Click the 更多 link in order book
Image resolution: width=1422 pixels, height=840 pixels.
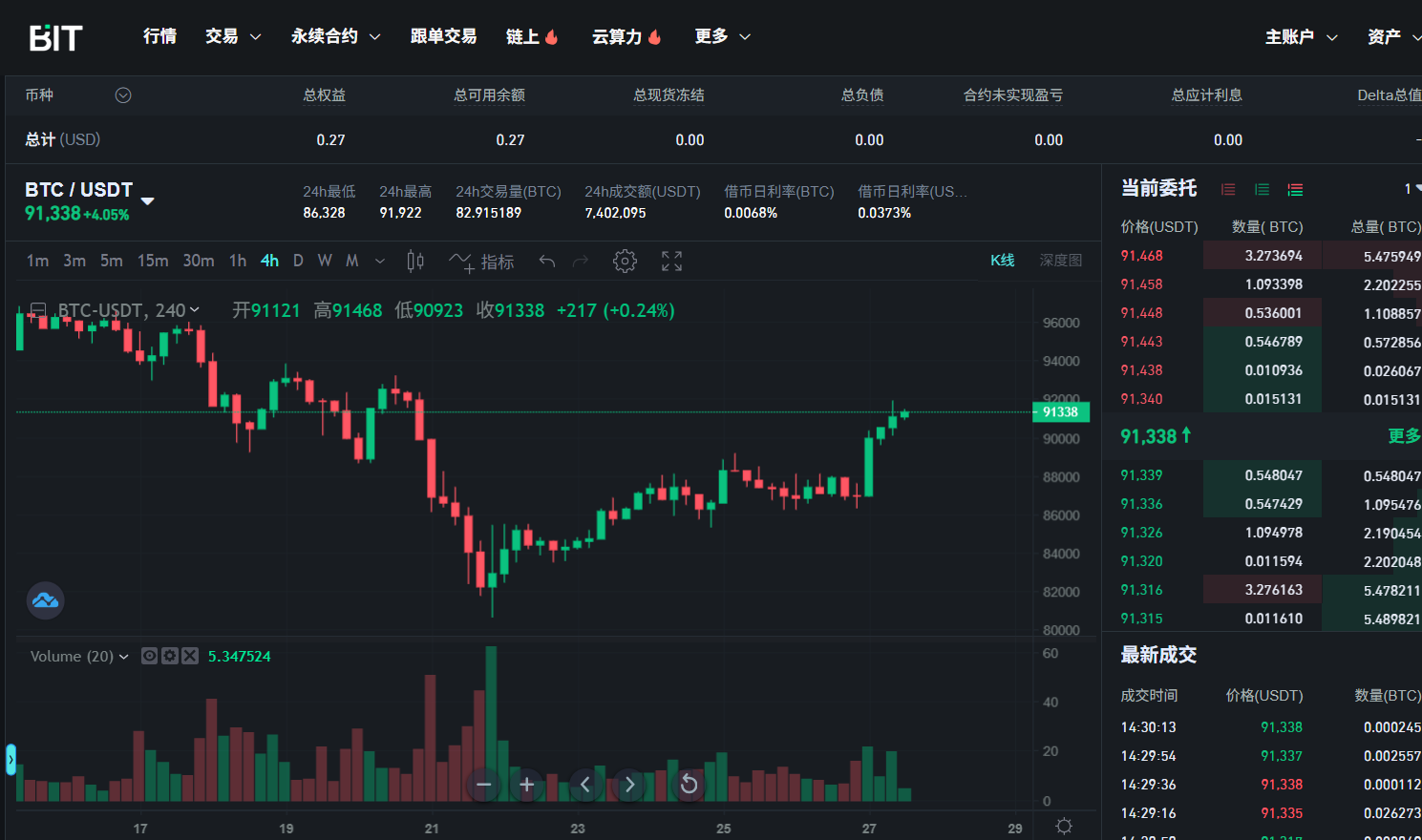pos(1403,436)
